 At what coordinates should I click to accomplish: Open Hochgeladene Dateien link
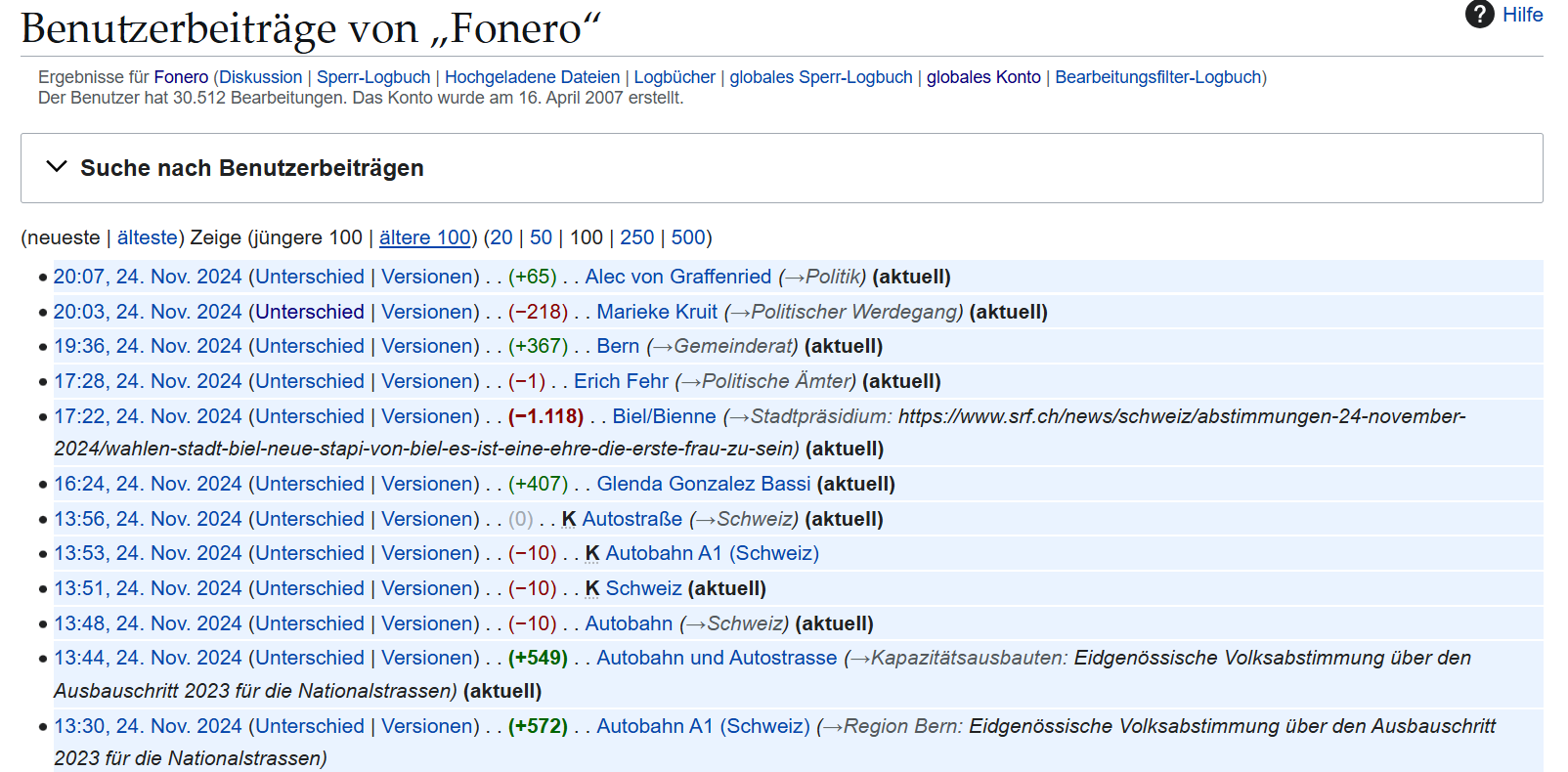532,77
